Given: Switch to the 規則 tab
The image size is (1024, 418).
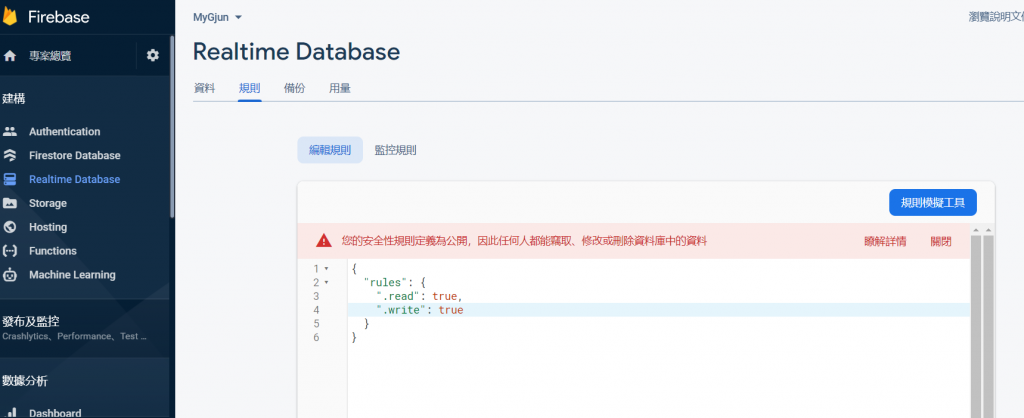Looking at the screenshot, I should coord(249,88).
